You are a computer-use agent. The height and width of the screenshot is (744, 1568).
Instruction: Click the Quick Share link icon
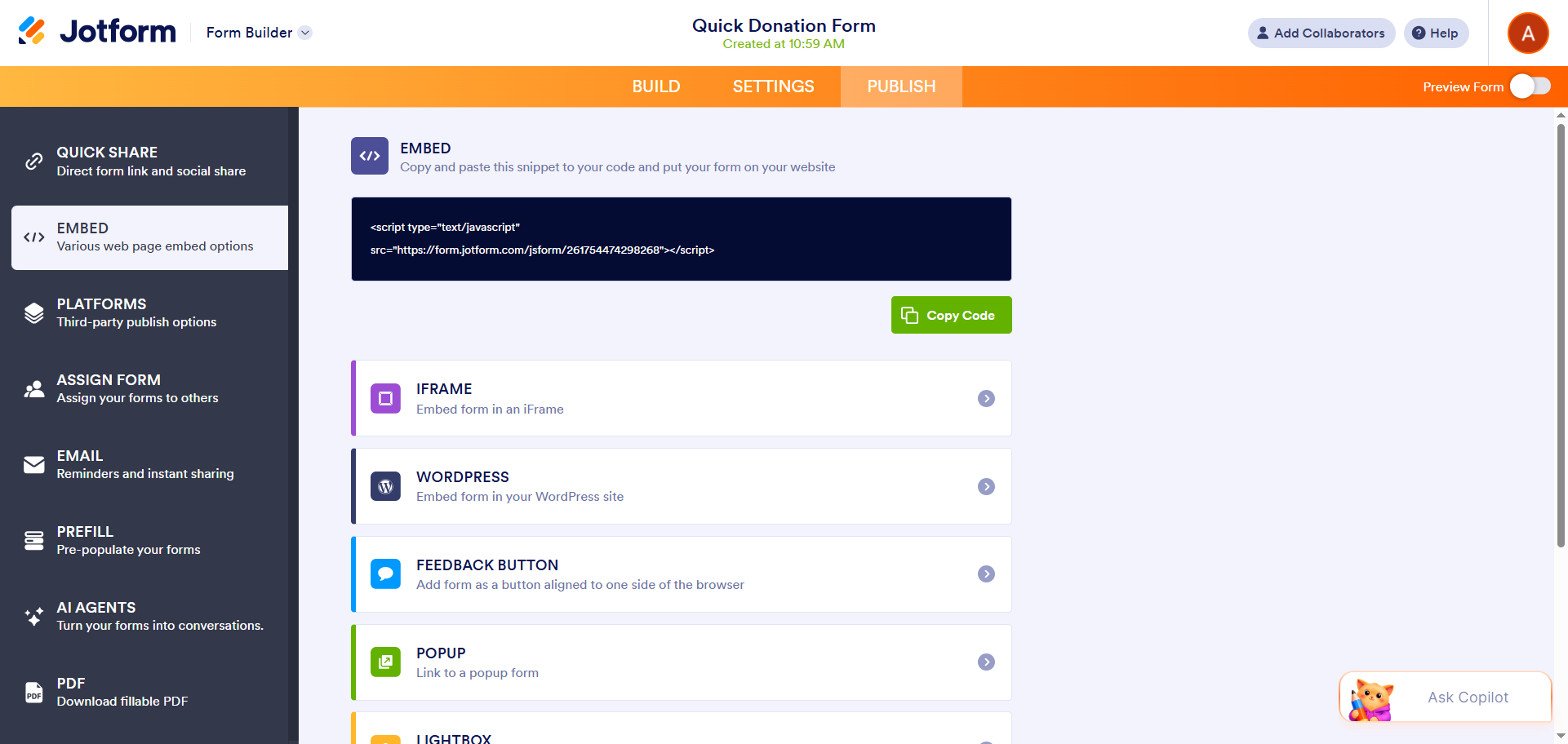pyautogui.click(x=33, y=162)
